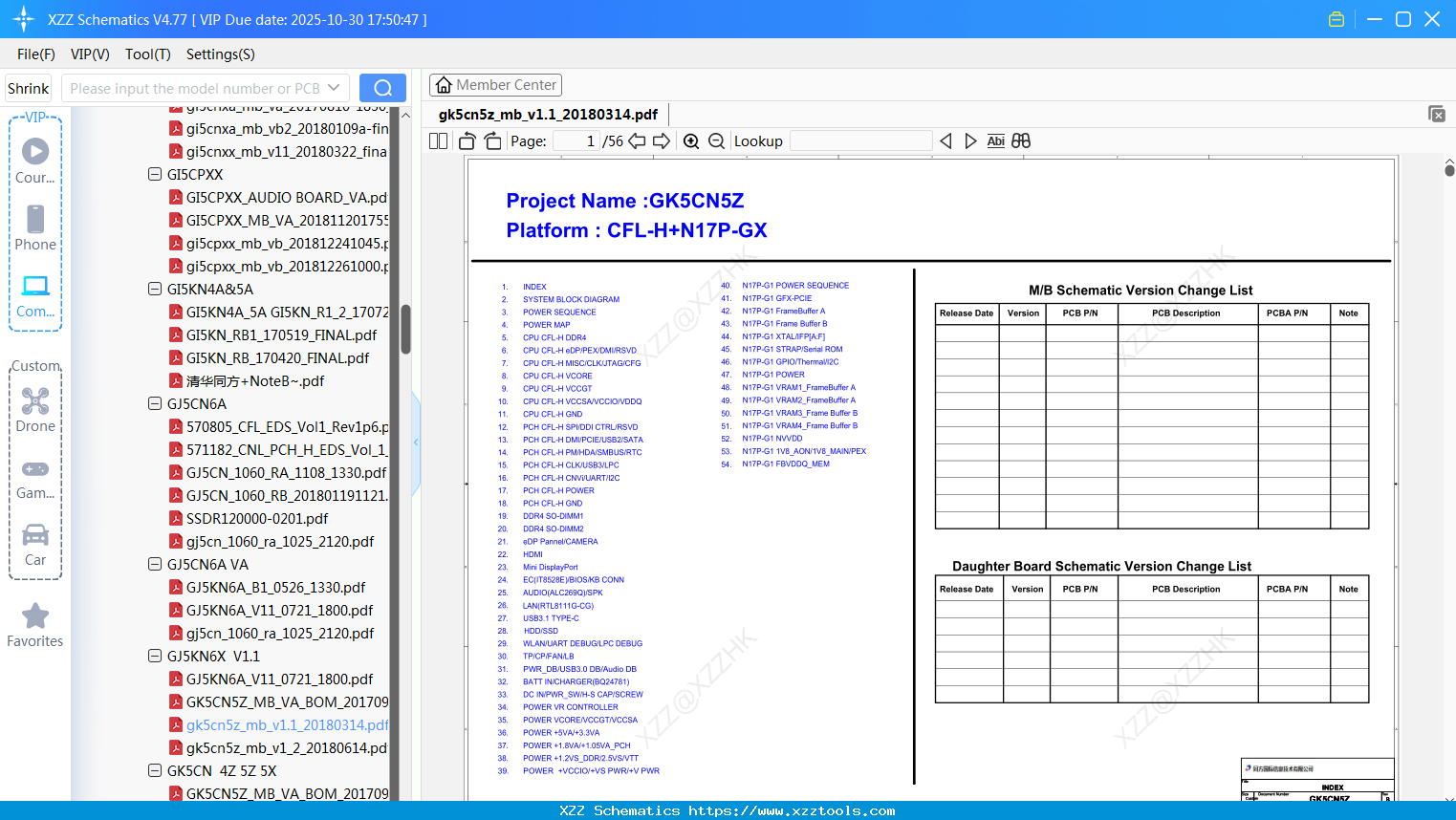
Task: Select the Drone category icon
Action: [35, 411]
